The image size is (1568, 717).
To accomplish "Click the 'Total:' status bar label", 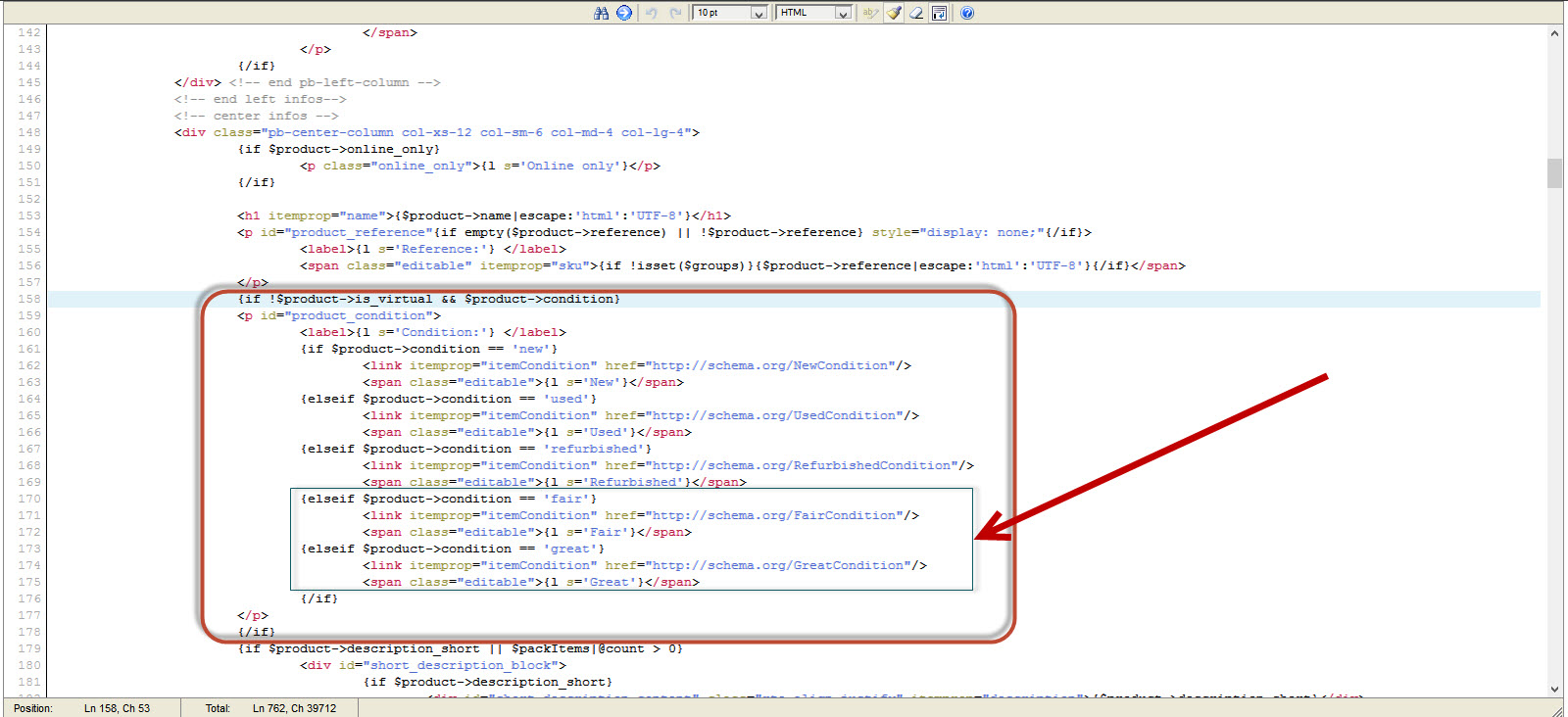I will pyautogui.click(x=218, y=708).
